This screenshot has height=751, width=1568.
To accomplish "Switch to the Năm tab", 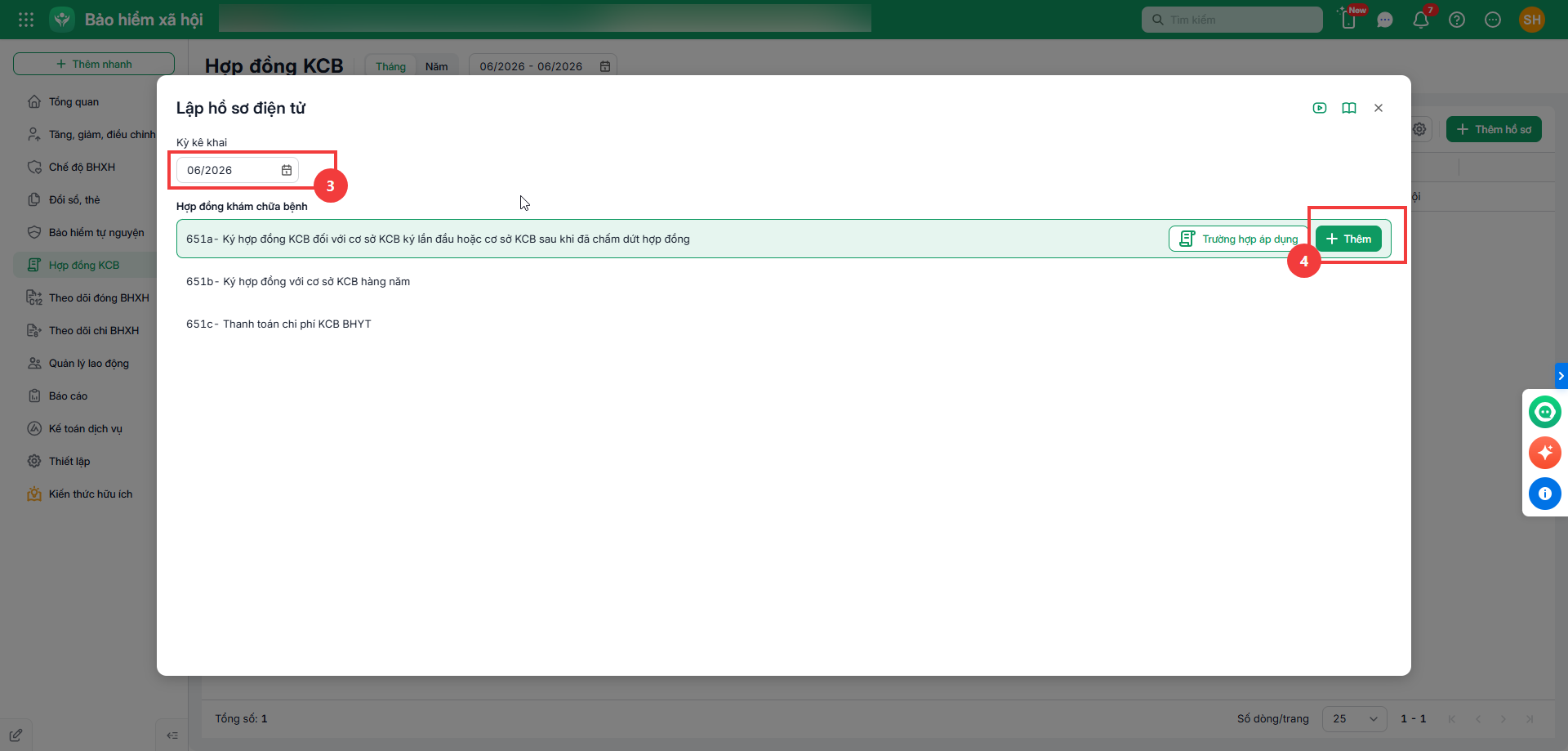I will pyautogui.click(x=436, y=66).
